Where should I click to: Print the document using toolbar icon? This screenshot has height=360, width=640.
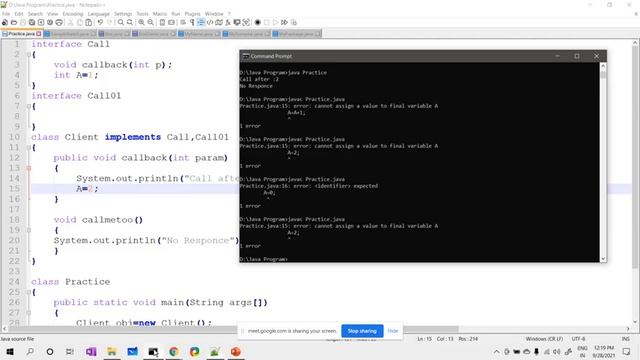pos(59,22)
